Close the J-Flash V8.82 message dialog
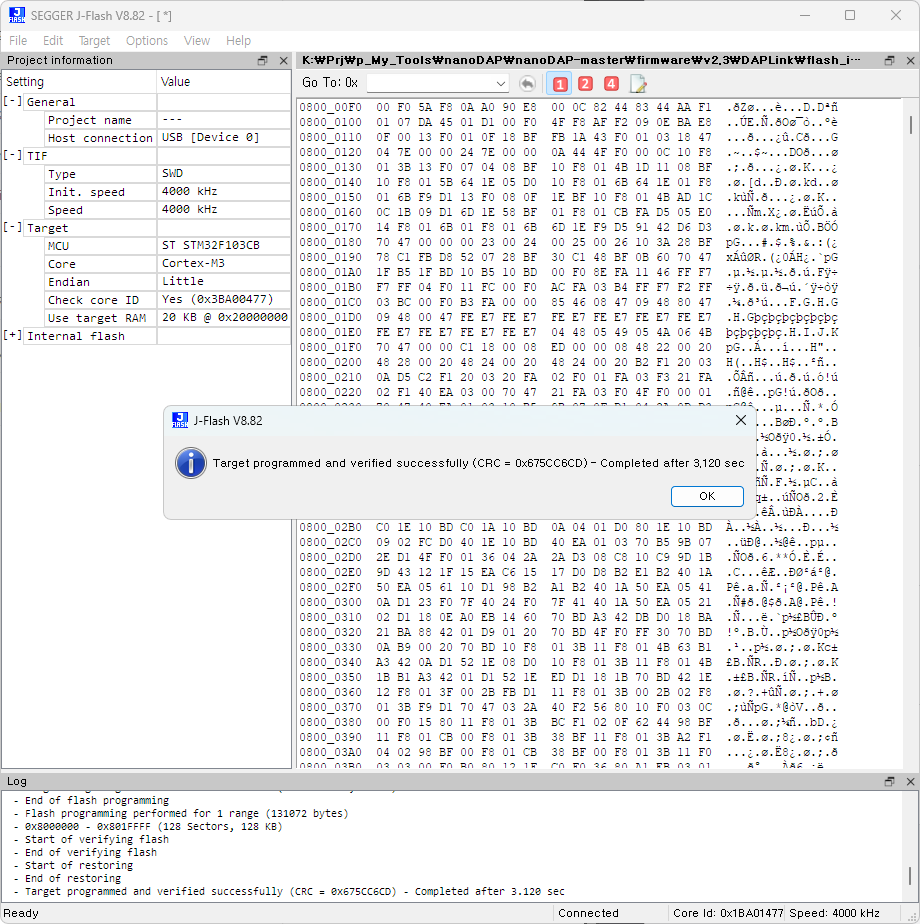 coord(740,421)
